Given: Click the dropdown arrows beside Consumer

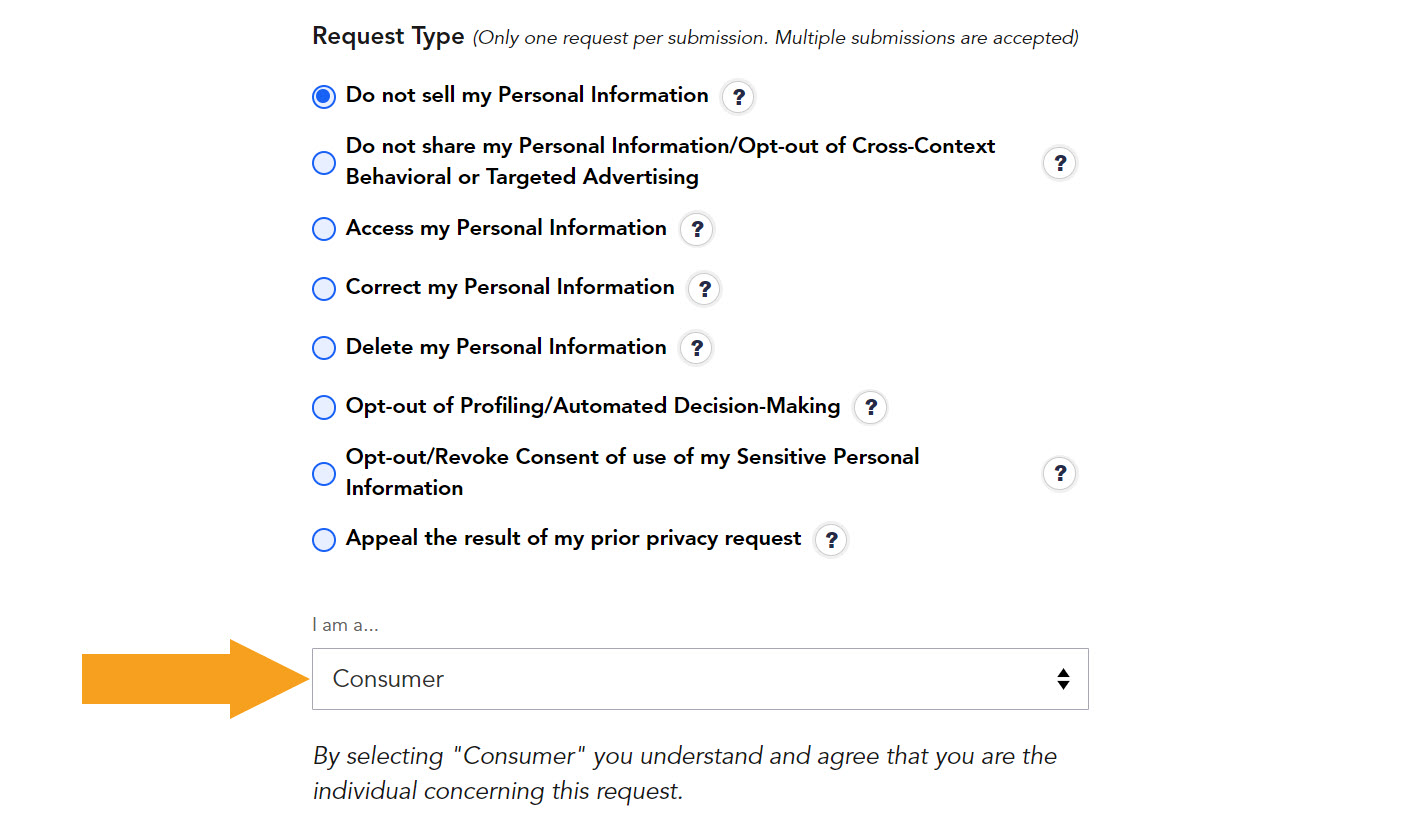Looking at the screenshot, I should point(1063,679).
